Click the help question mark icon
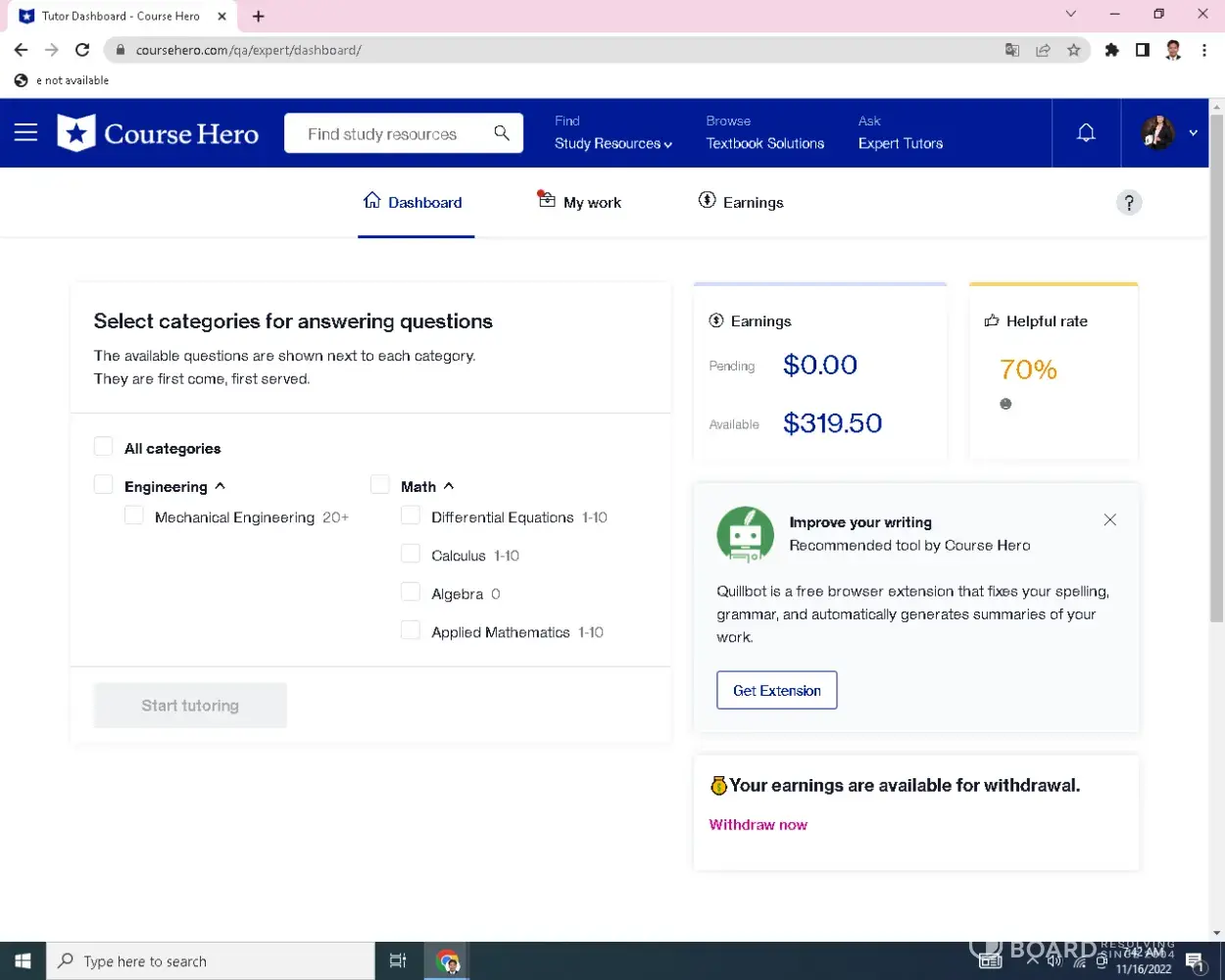The height and width of the screenshot is (980, 1225). pyautogui.click(x=1128, y=203)
